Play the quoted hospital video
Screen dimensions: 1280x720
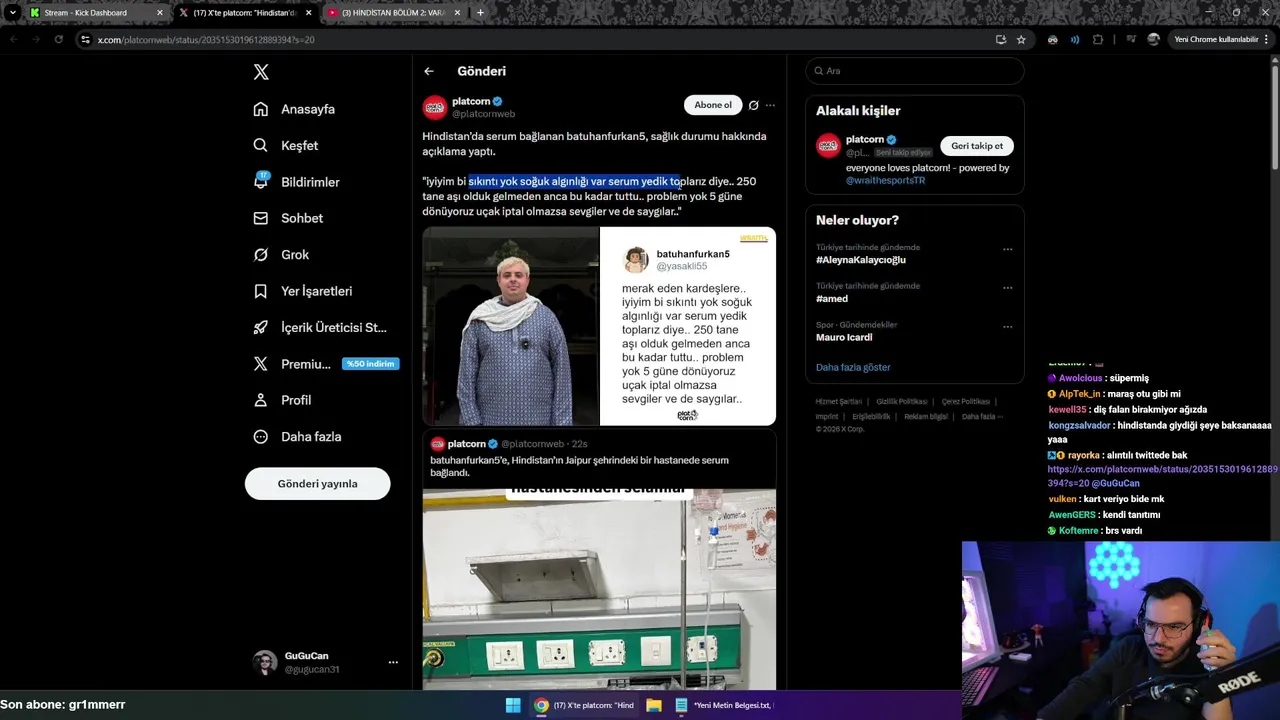click(599, 589)
